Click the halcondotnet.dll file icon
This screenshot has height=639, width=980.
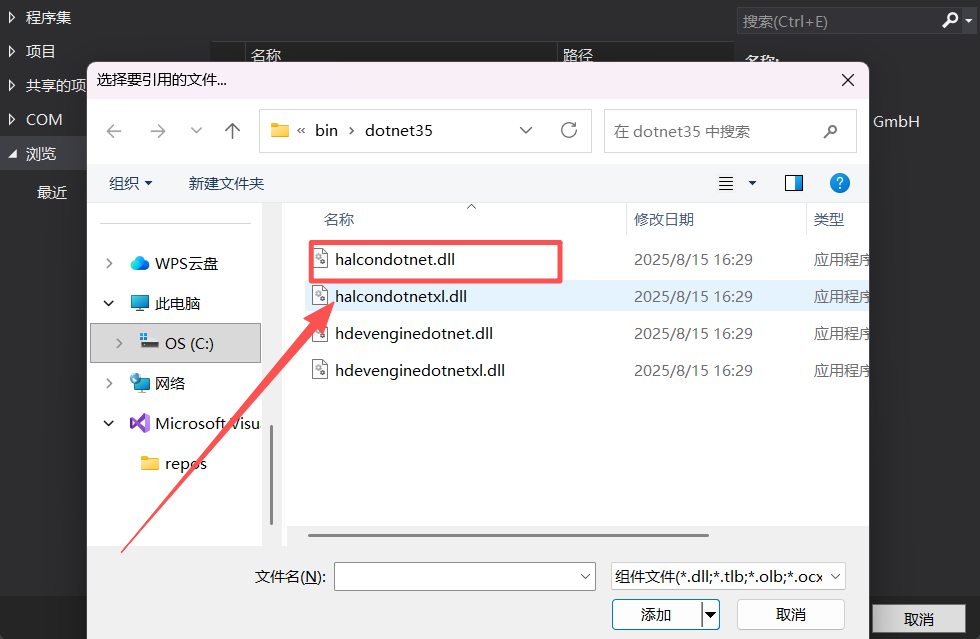(x=320, y=258)
